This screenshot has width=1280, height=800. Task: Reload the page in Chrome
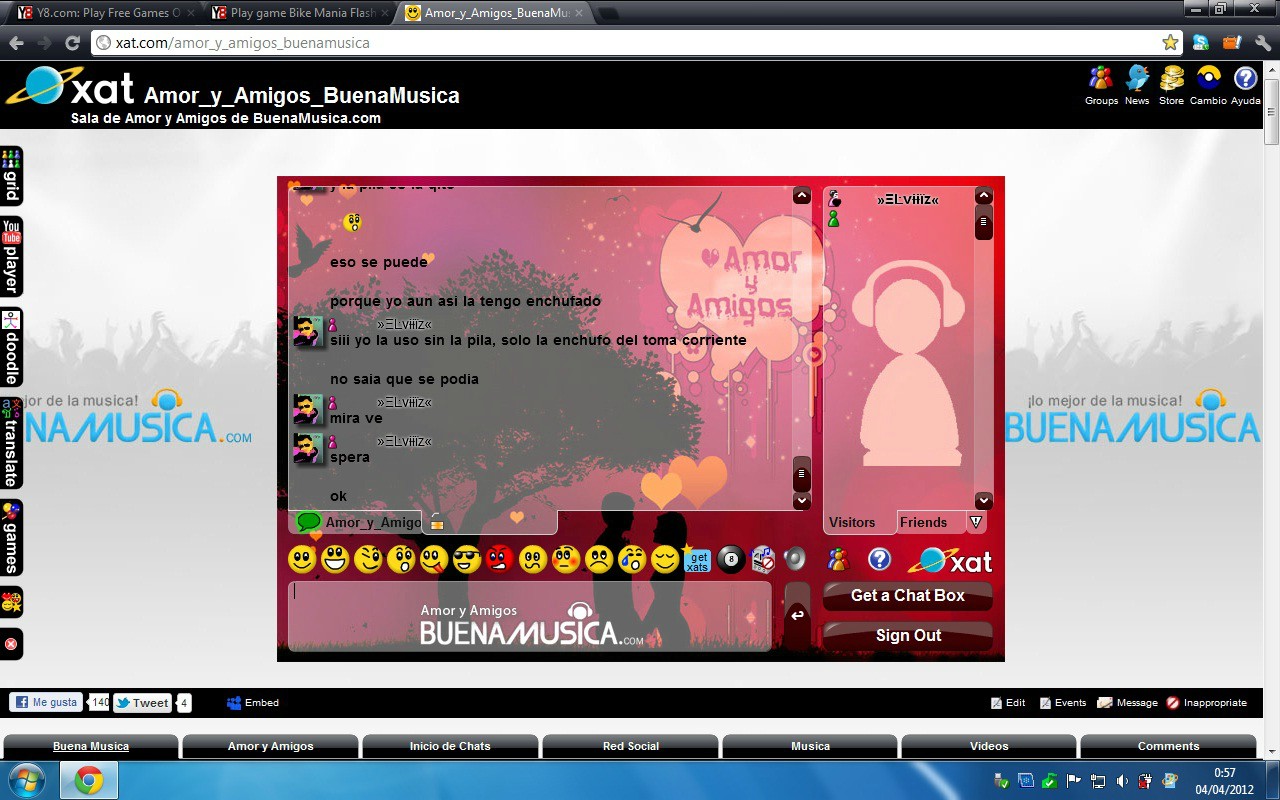pyautogui.click(x=72, y=43)
